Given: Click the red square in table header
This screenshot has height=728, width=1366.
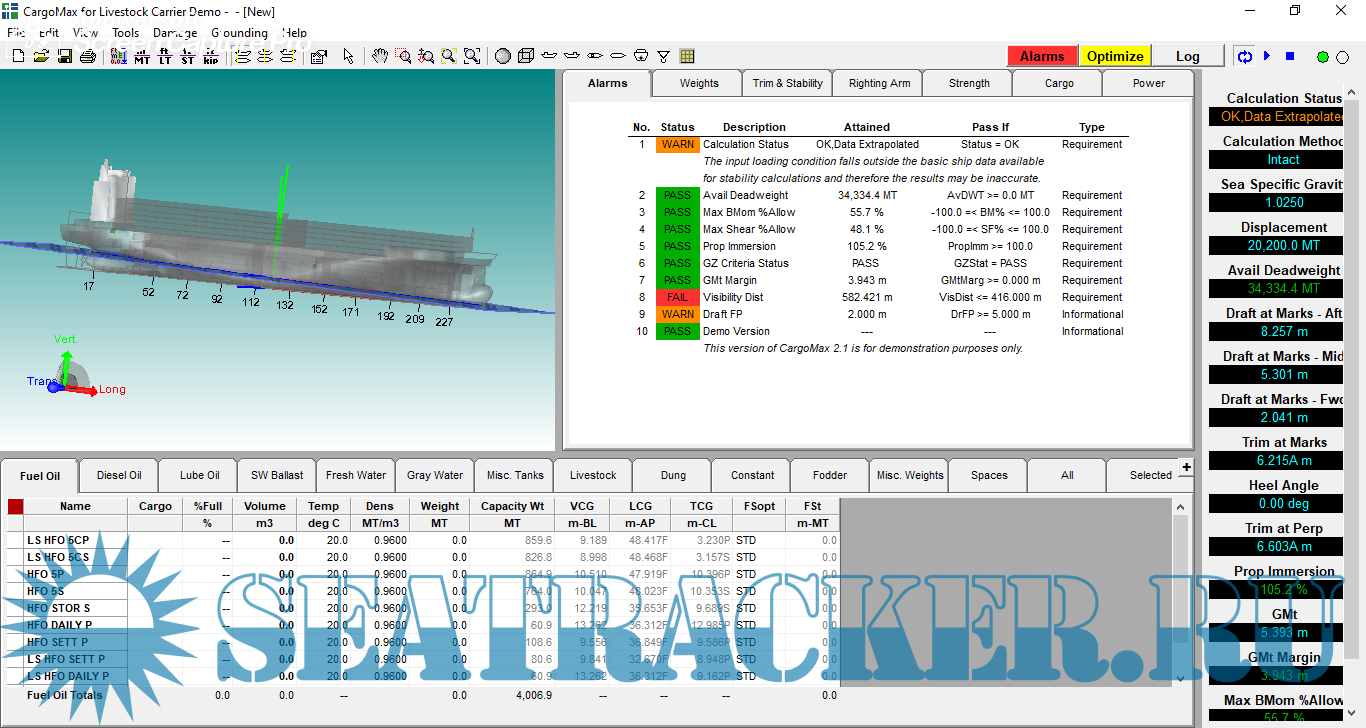Looking at the screenshot, I should 15,507.
